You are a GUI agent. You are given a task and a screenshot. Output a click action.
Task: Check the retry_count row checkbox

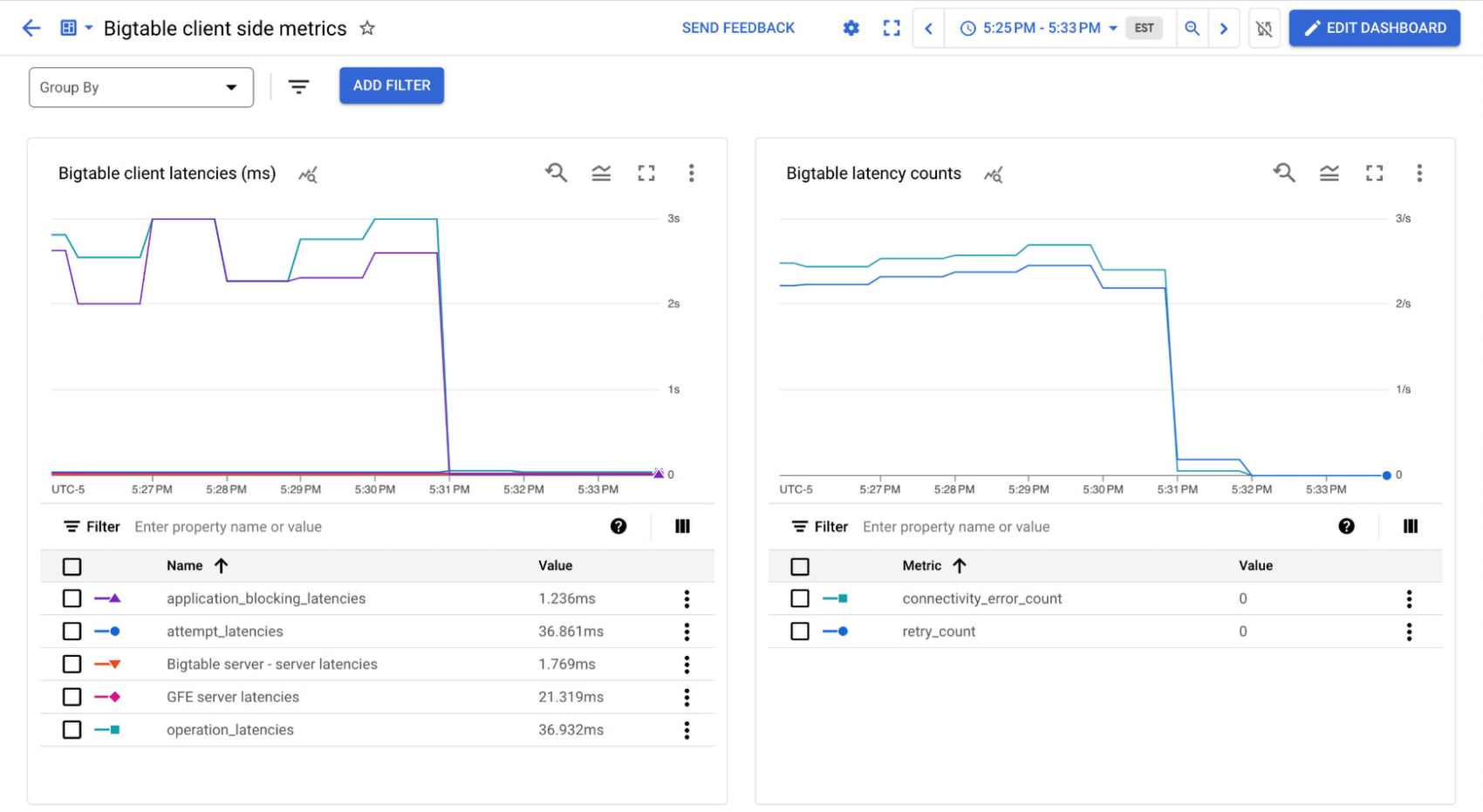tap(800, 631)
